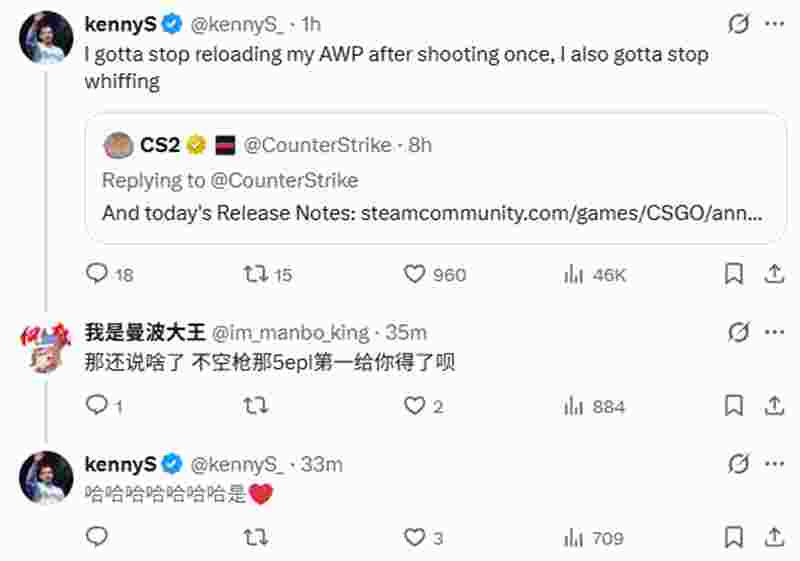Screen dimensions: 800x561
Task: Share kennyS's top tweet
Action: (773, 273)
